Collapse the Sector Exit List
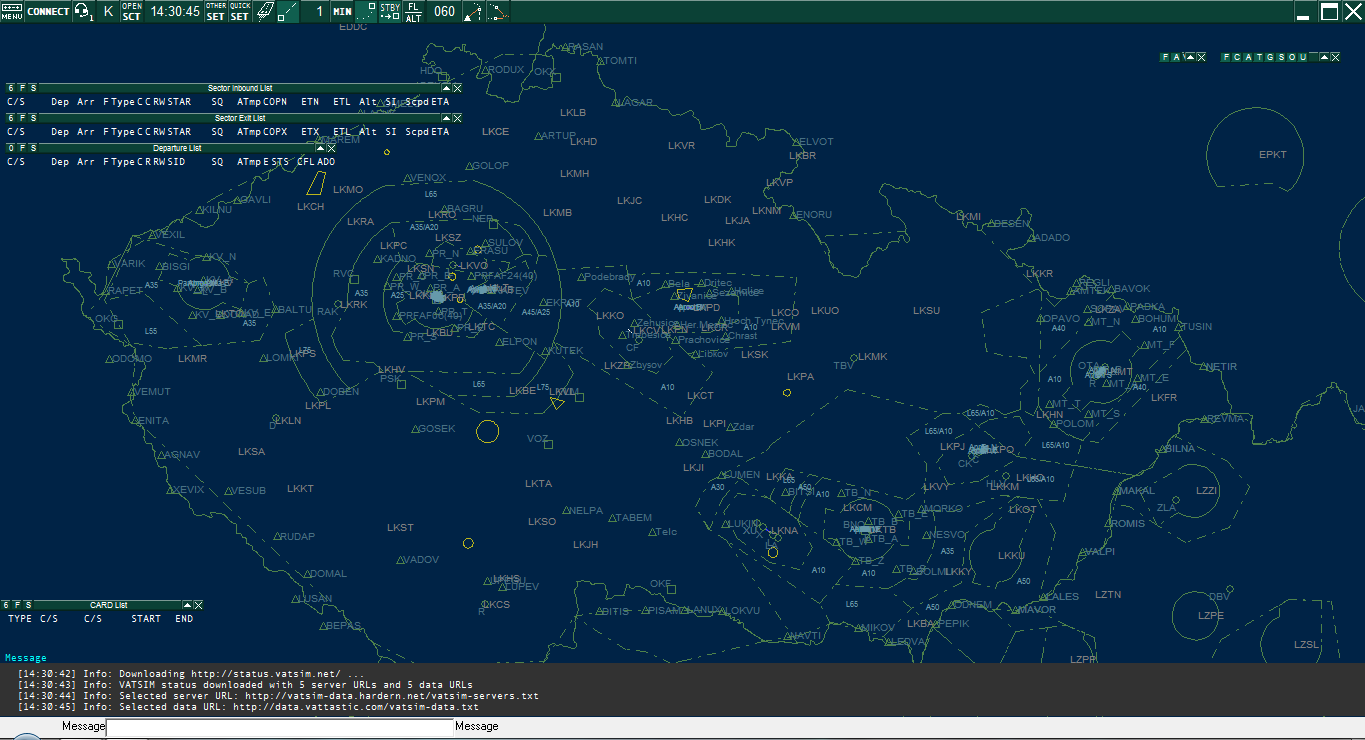Screen dimensions: 1365x740 point(446,118)
